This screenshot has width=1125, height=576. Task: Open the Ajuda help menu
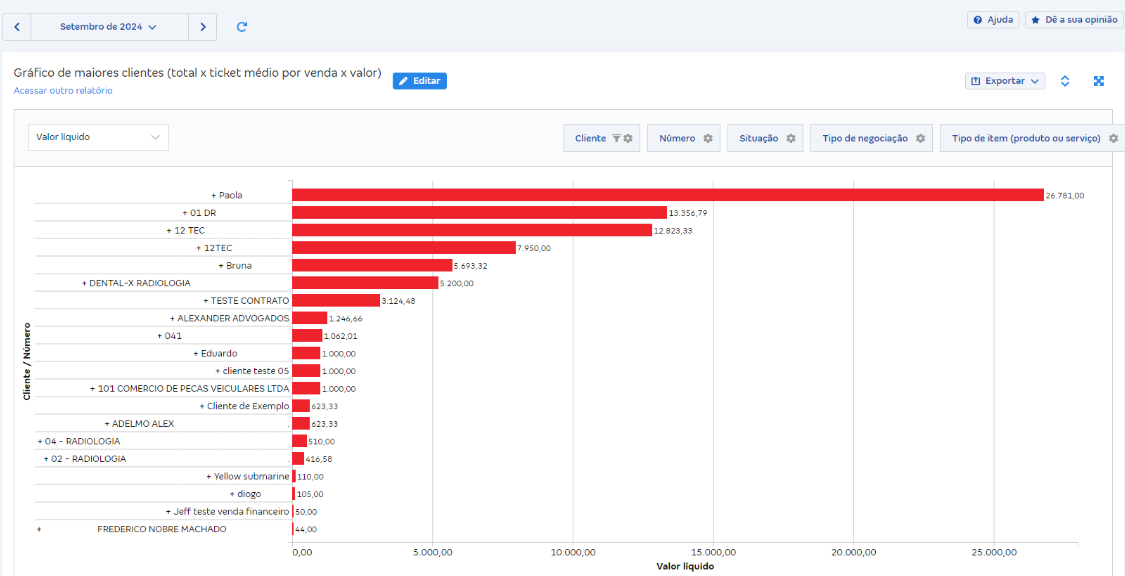[x=992, y=19]
